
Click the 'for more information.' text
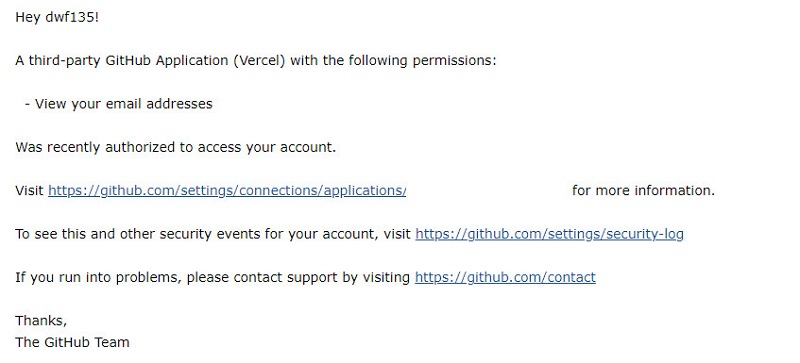click(x=643, y=191)
